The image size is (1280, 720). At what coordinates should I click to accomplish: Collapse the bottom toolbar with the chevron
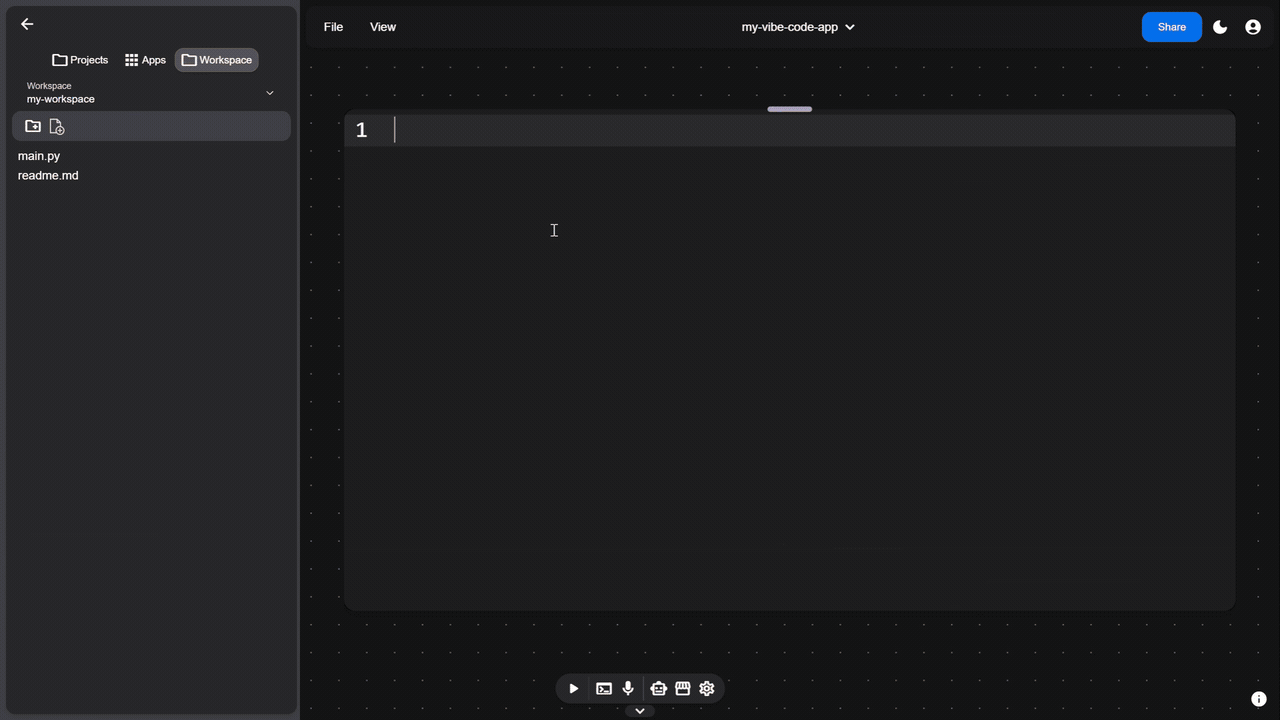tap(639, 710)
